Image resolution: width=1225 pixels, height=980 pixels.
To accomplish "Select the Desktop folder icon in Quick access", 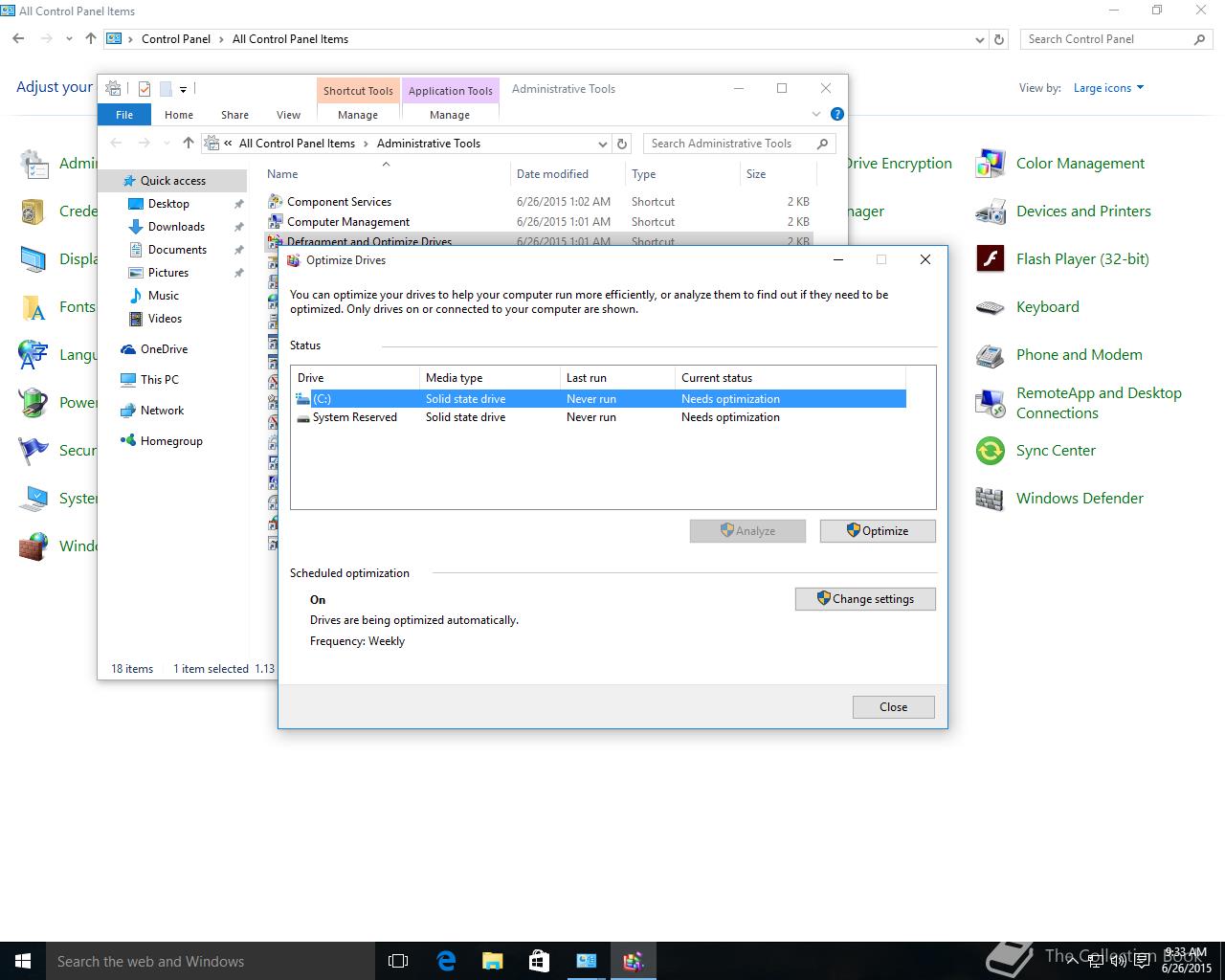I will click(135, 204).
